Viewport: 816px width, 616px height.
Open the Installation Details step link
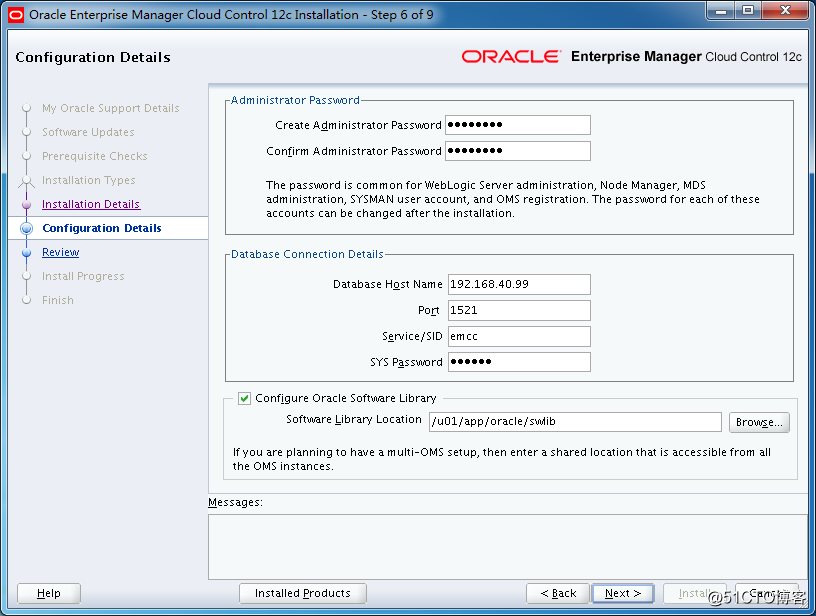91,204
